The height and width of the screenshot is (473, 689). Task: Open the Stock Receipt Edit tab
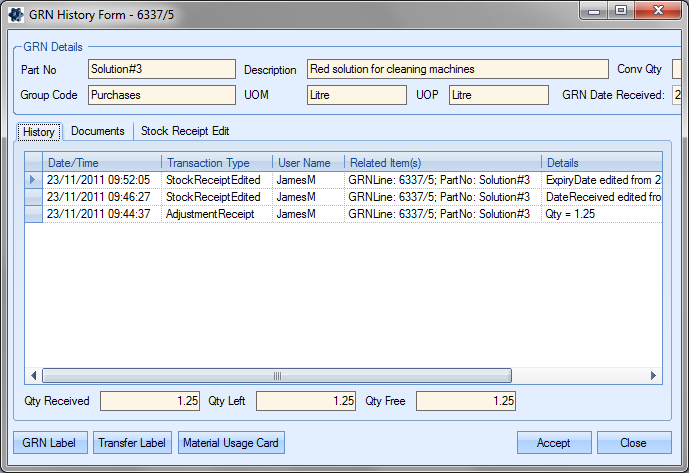[x=186, y=131]
